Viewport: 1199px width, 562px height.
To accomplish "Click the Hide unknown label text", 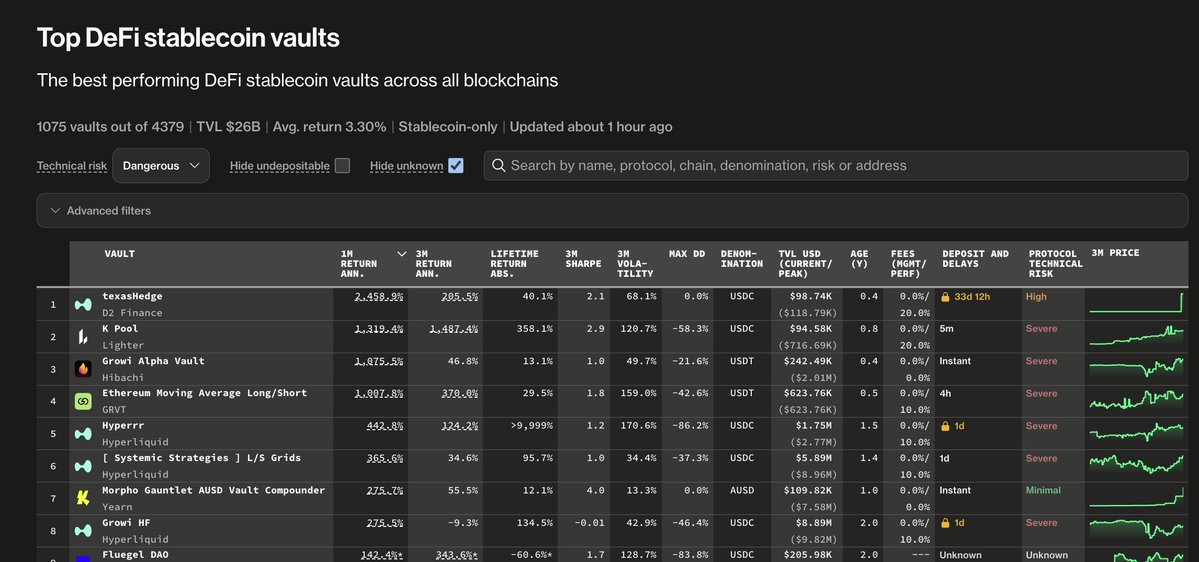I will (x=407, y=166).
